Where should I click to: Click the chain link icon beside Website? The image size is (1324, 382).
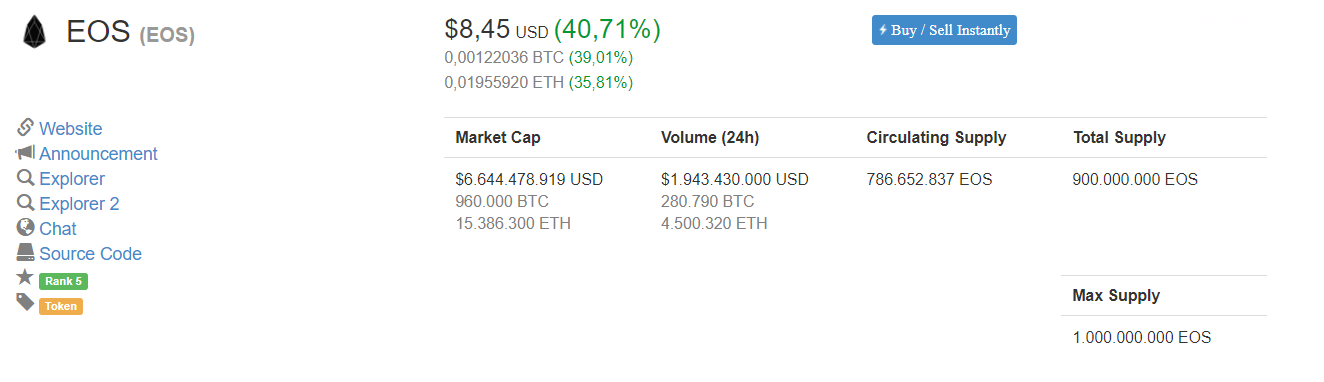26,127
